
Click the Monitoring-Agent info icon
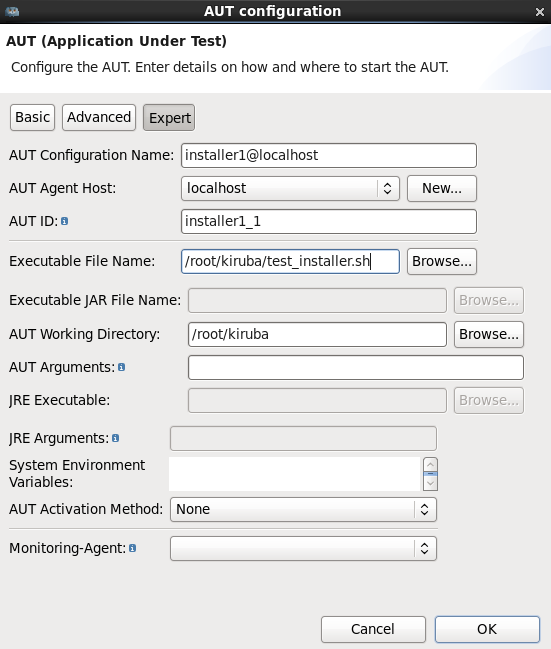[132, 548]
